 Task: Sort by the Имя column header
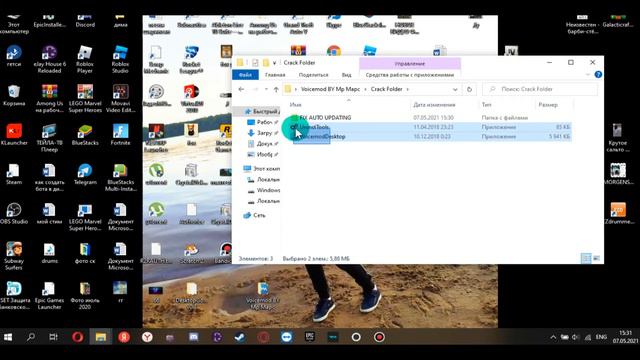(296, 105)
